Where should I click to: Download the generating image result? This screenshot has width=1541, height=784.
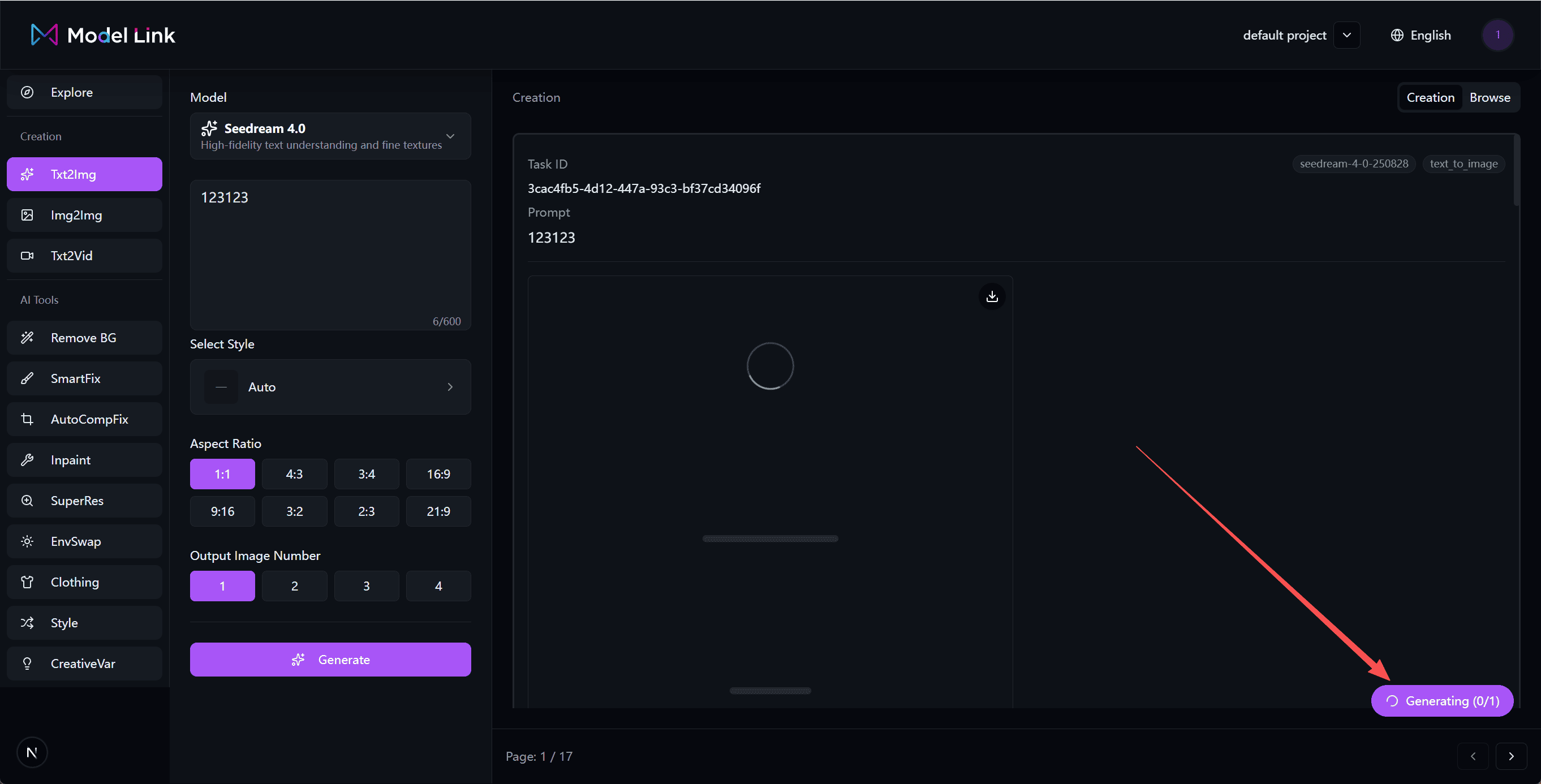click(992, 296)
